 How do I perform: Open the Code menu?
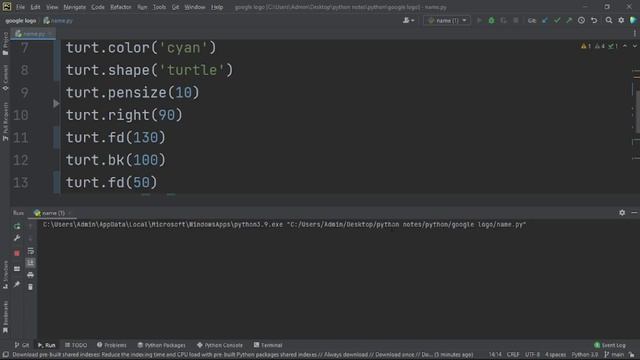tap(98, 7)
